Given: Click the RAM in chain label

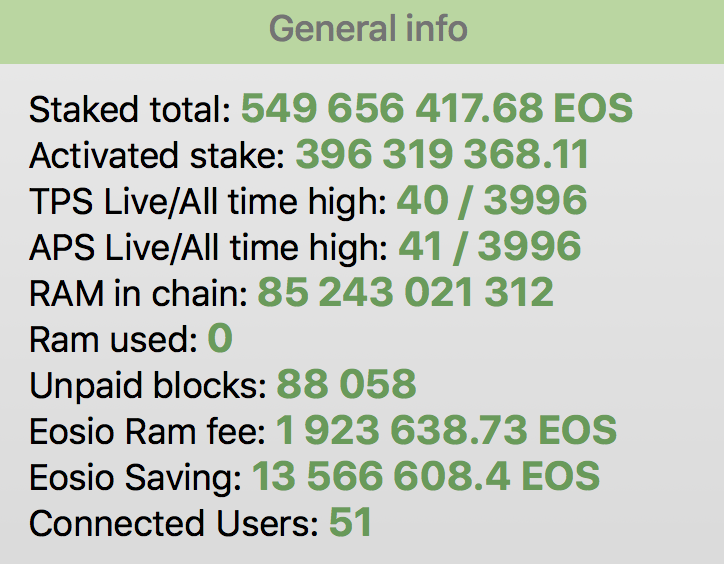Looking at the screenshot, I should (139, 293).
